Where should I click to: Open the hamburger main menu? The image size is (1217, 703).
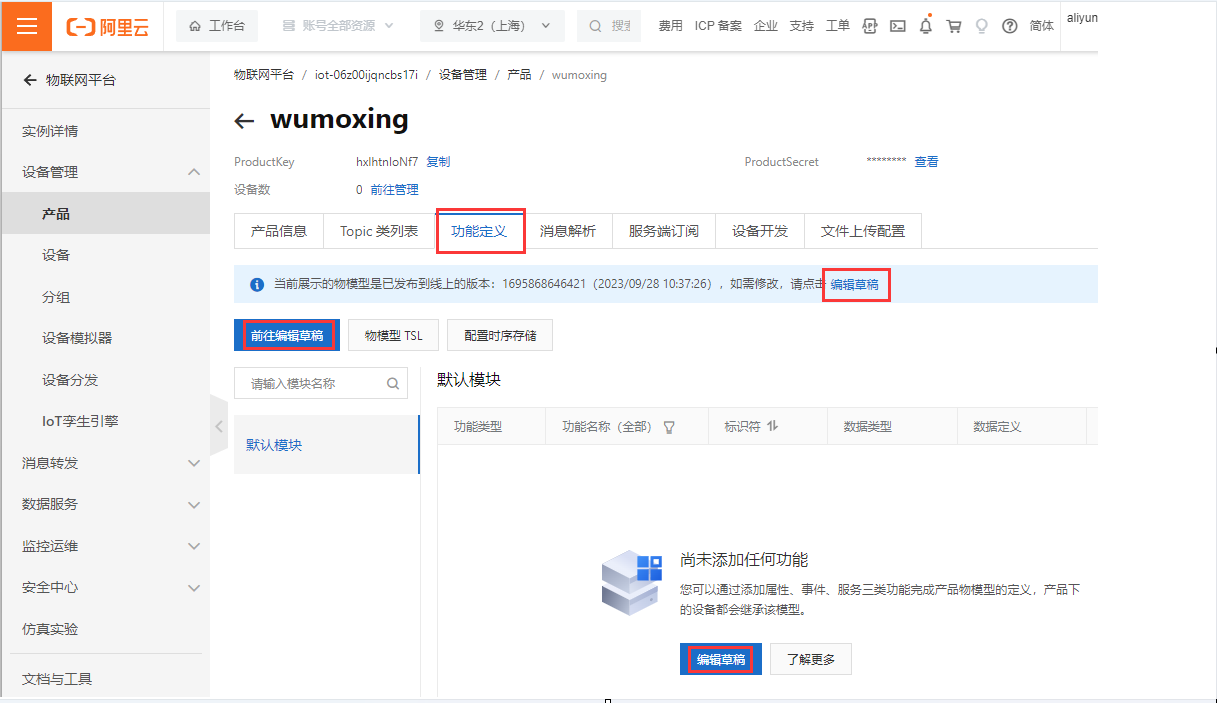tap(27, 26)
